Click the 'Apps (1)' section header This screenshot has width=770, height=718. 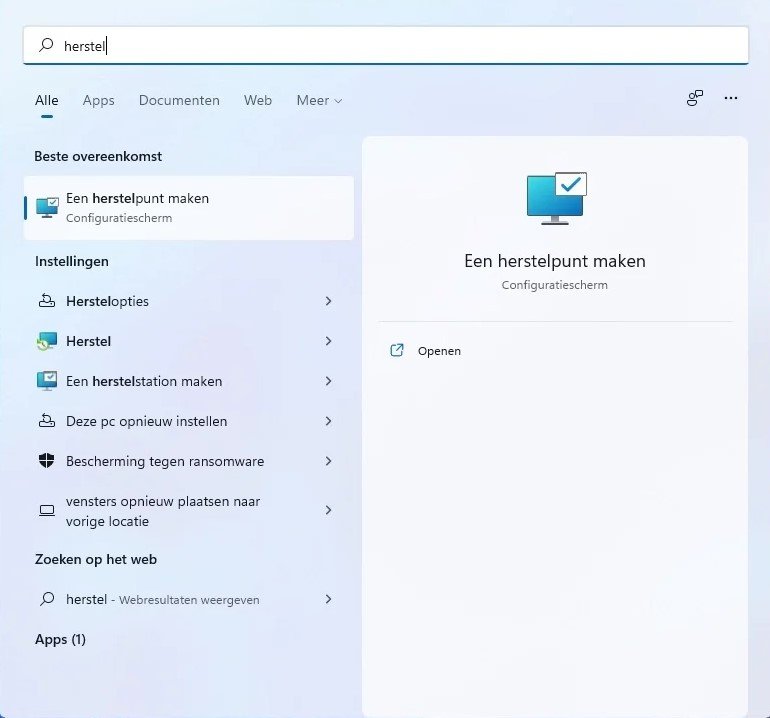tap(60, 639)
